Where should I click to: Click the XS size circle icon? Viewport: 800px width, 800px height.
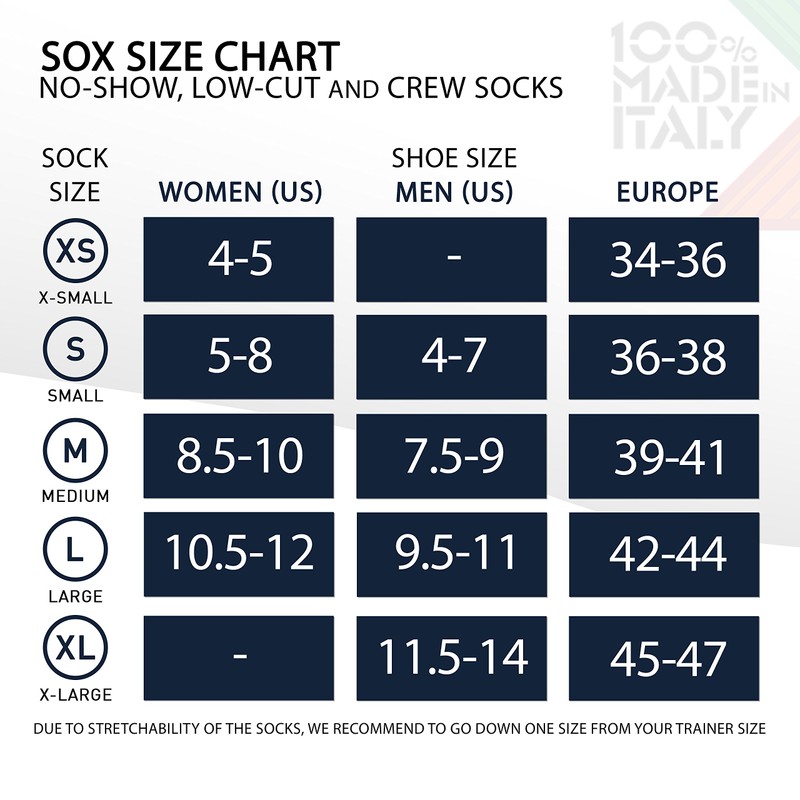click(x=76, y=250)
